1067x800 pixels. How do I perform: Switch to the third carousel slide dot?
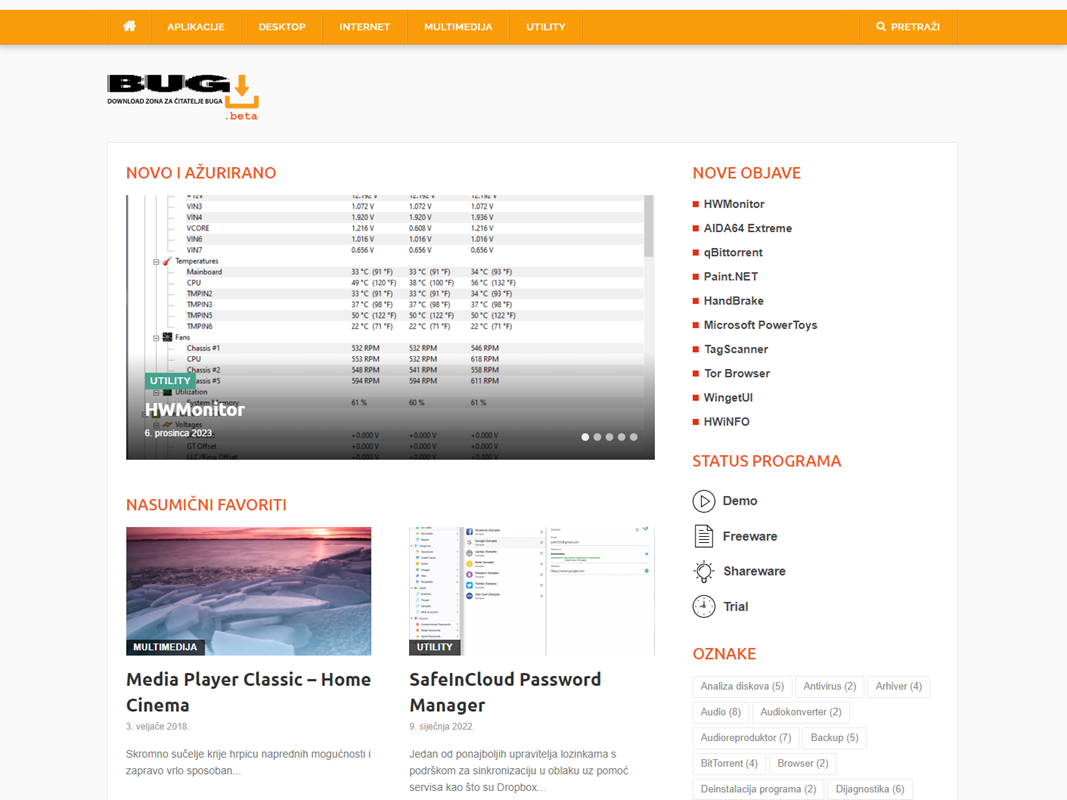(x=610, y=437)
